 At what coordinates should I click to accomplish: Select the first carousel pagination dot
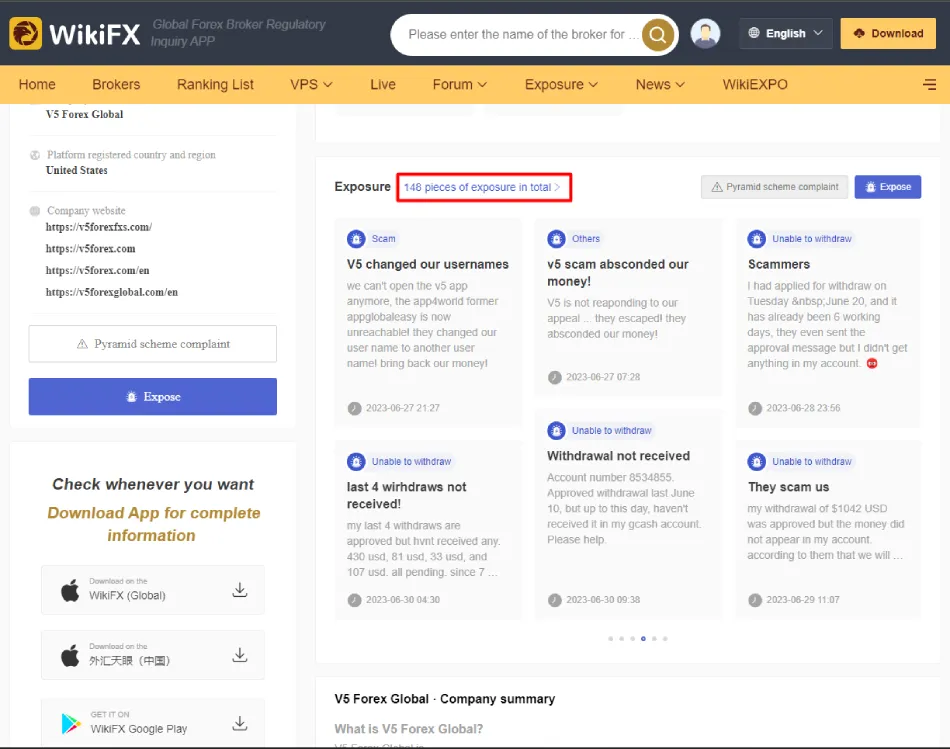[x=610, y=639]
